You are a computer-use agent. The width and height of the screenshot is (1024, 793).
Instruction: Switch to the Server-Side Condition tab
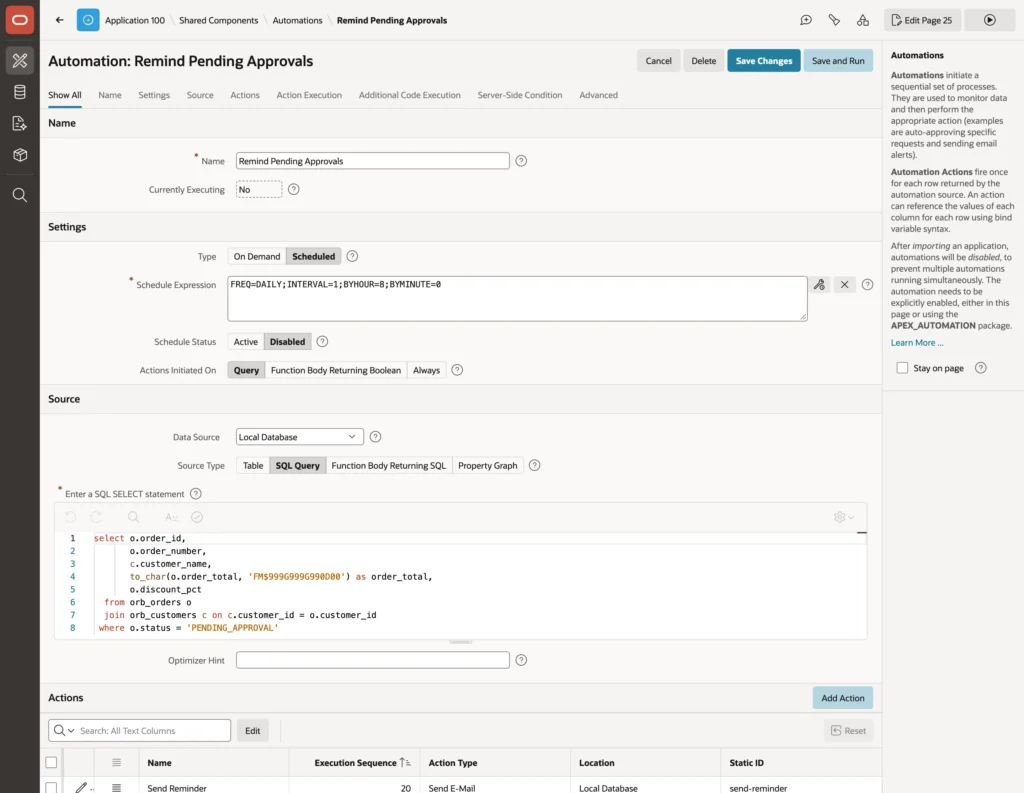click(x=520, y=95)
